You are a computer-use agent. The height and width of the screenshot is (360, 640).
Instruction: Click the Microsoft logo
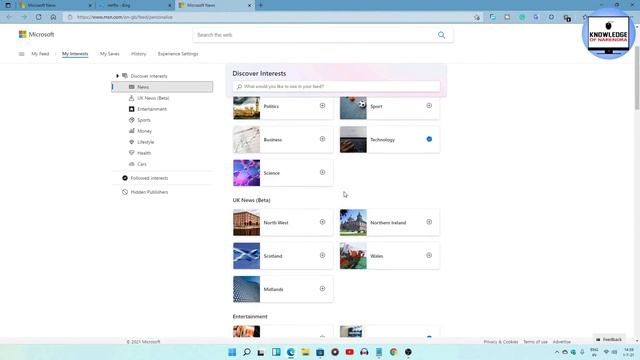click(36, 34)
